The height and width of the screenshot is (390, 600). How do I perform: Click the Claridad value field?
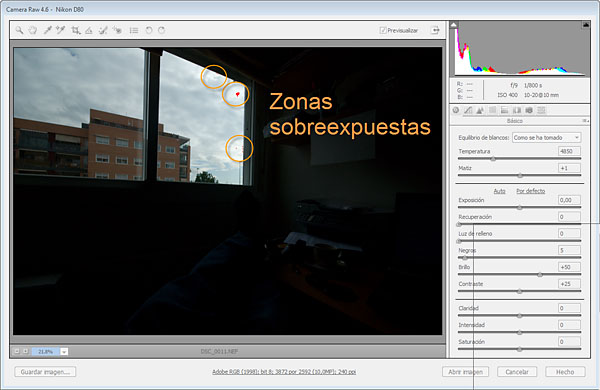click(569, 308)
